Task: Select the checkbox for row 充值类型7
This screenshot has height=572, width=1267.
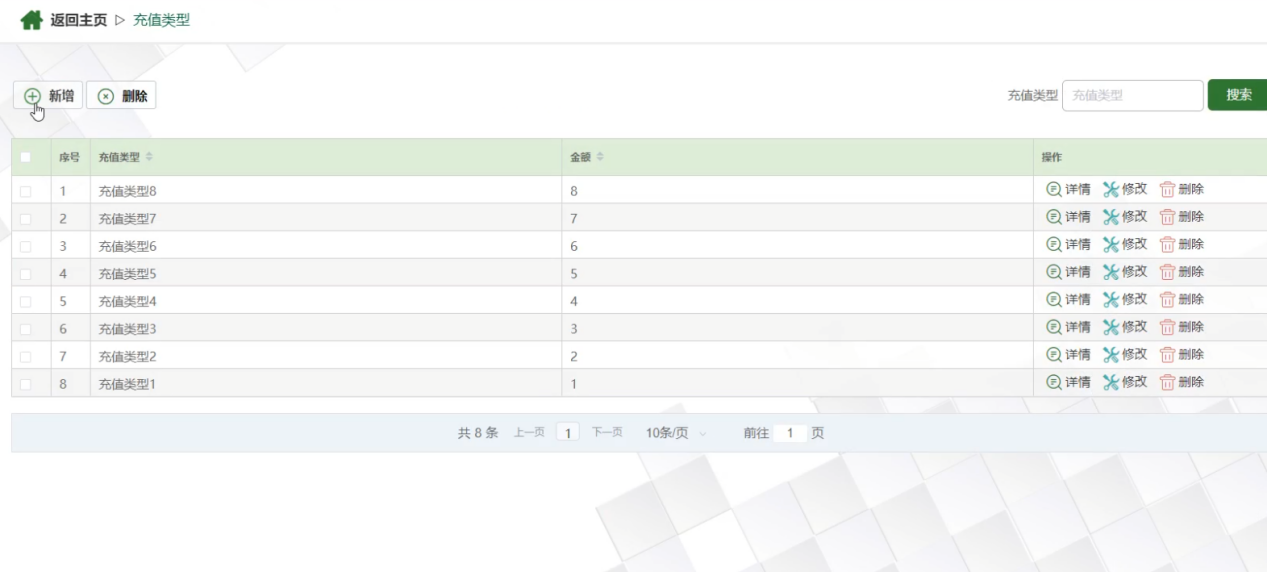Action: point(26,218)
